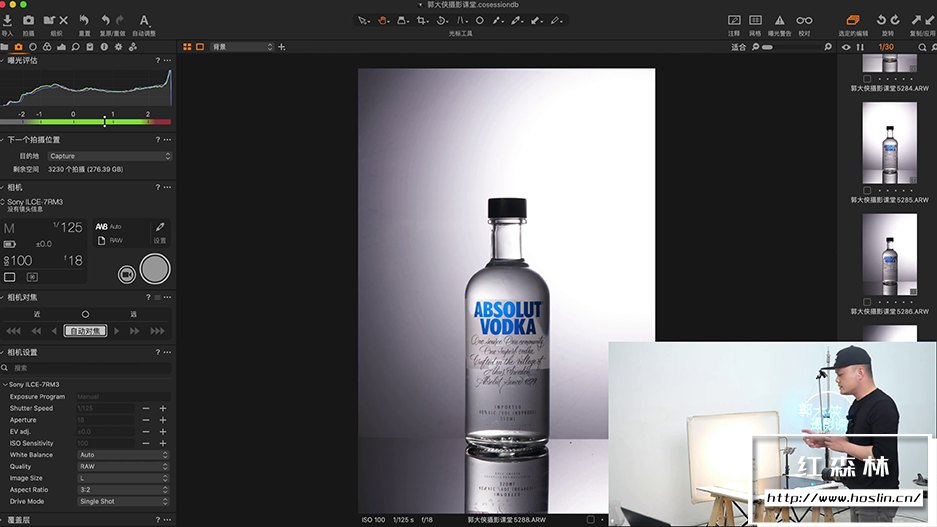Toggle the browser eye visibility icon
The height and width of the screenshot is (527, 937).
click(846, 47)
